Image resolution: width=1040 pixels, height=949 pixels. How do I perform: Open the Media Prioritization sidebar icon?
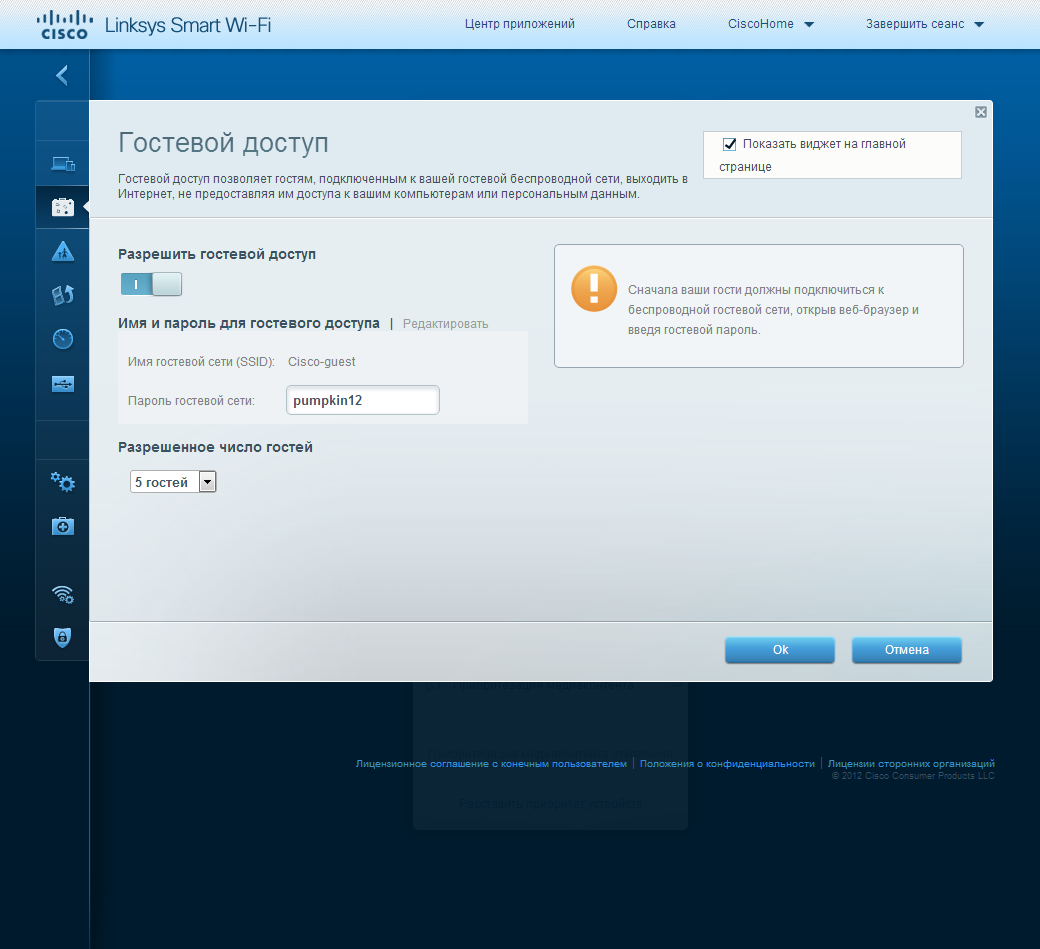(63, 295)
